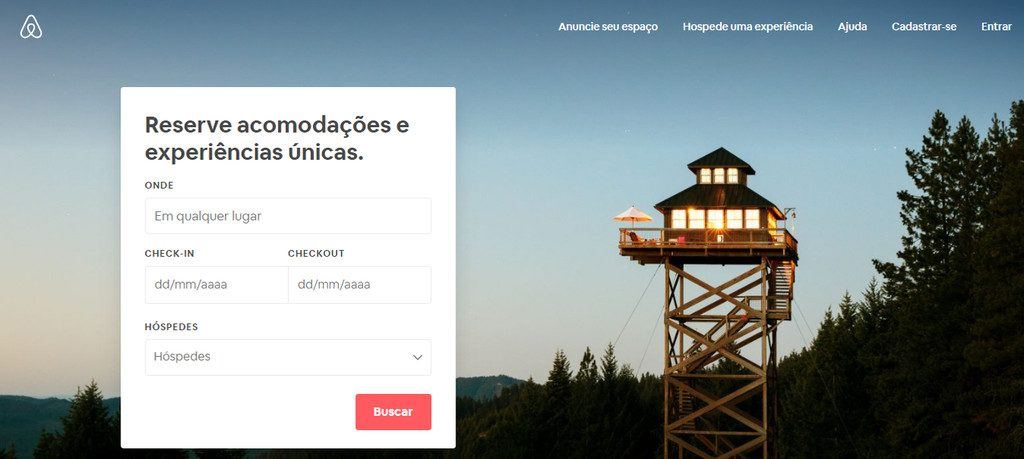Go to the Ajuda help link
Viewport: 1024px width, 459px height.
[x=852, y=27]
